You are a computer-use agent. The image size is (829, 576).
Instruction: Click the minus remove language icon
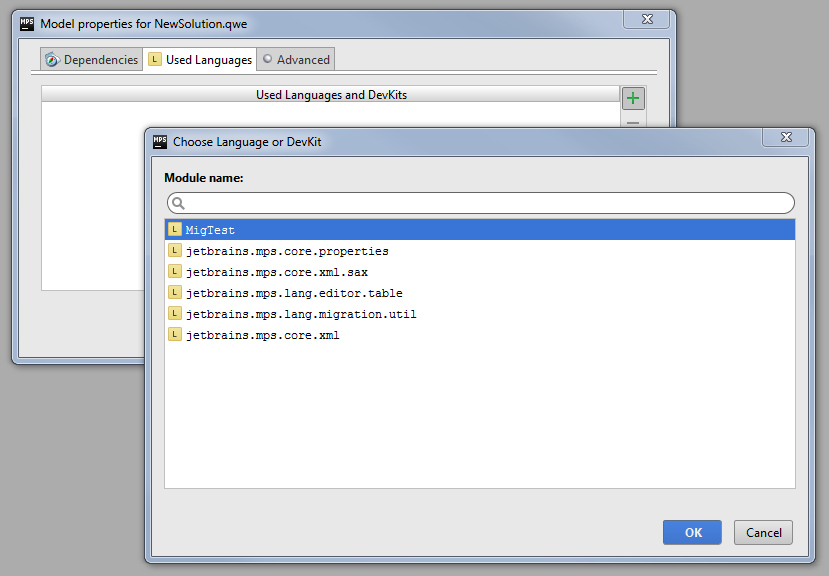point(632,122)
